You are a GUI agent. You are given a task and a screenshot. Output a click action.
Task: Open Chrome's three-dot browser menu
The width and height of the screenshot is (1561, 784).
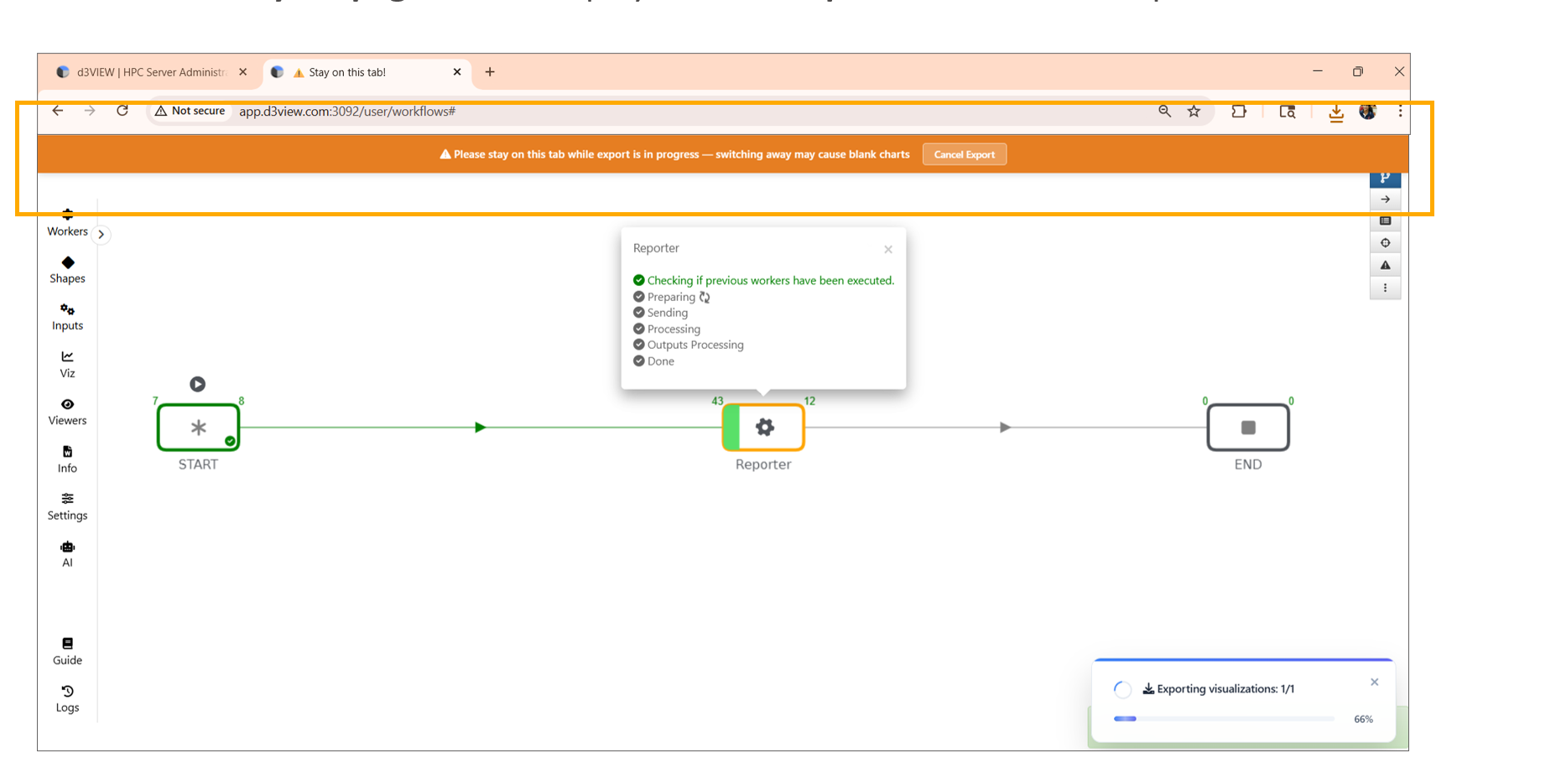tap(1400, 112)
